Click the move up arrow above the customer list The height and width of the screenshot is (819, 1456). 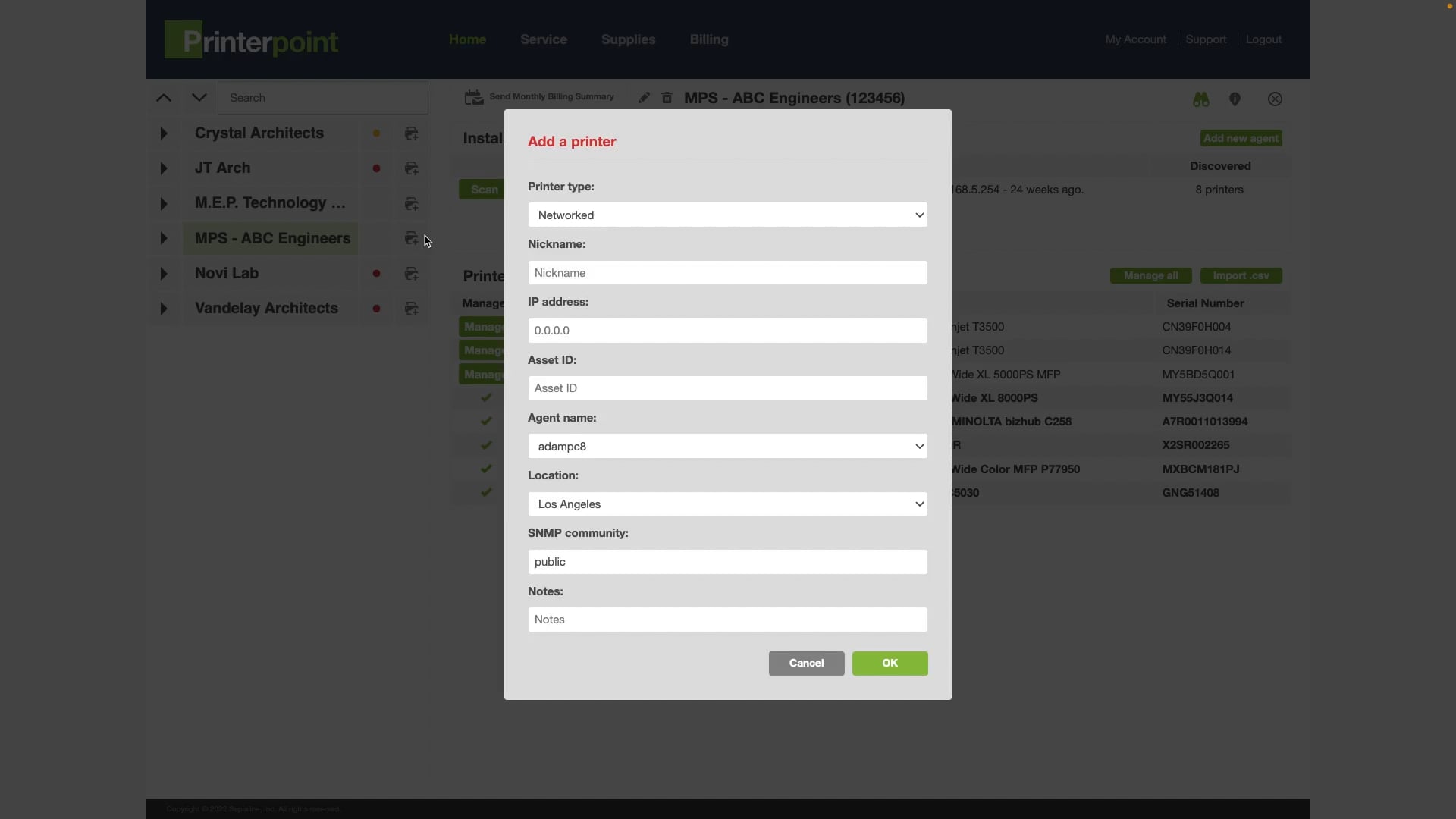[164, 97]
